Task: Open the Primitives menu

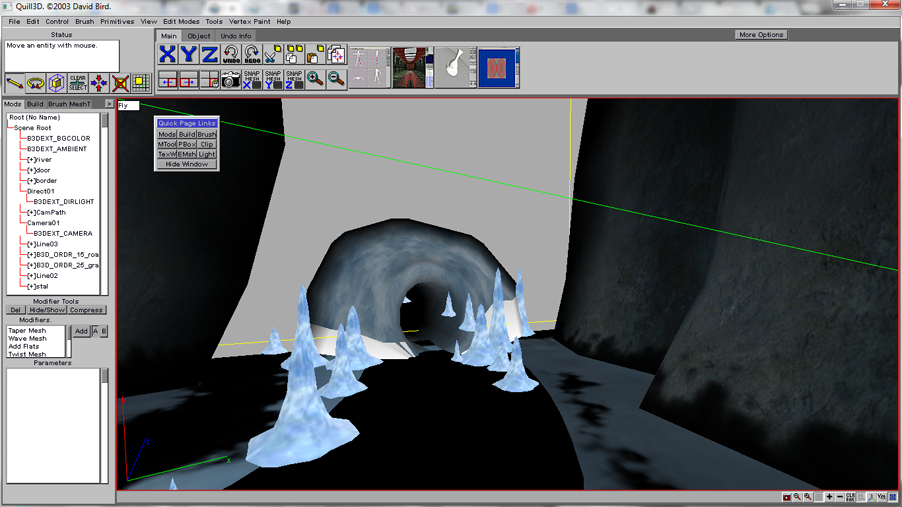Action: click(117, 21)
